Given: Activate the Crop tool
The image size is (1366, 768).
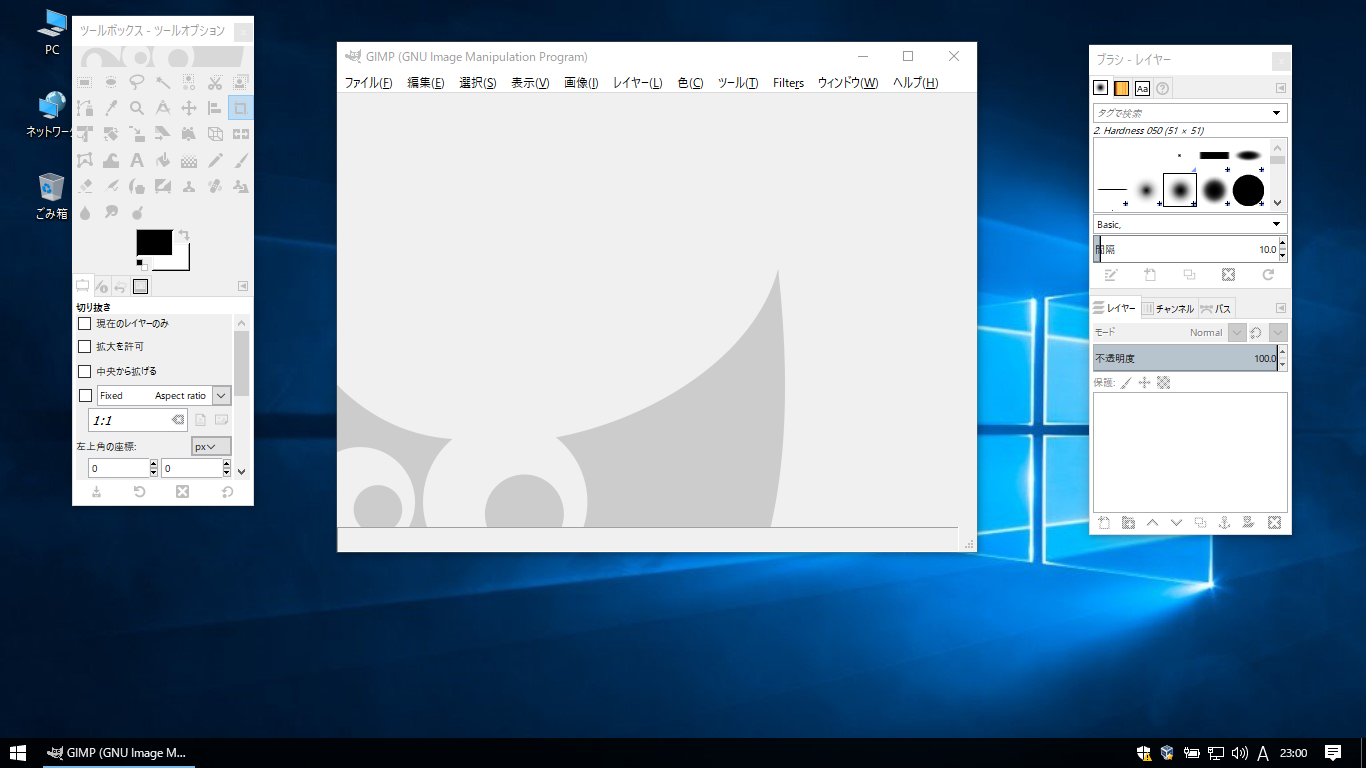Looking at the screenshot, I should [x=241, y=108].
